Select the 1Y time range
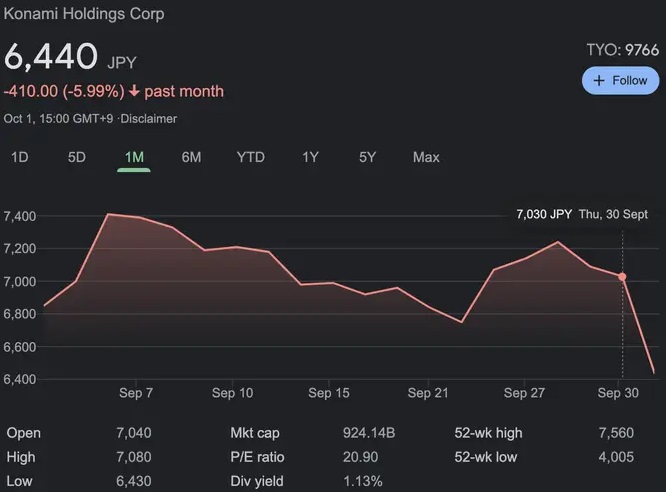Viewport: 666px width, 492px height. (x=310, y=157)
